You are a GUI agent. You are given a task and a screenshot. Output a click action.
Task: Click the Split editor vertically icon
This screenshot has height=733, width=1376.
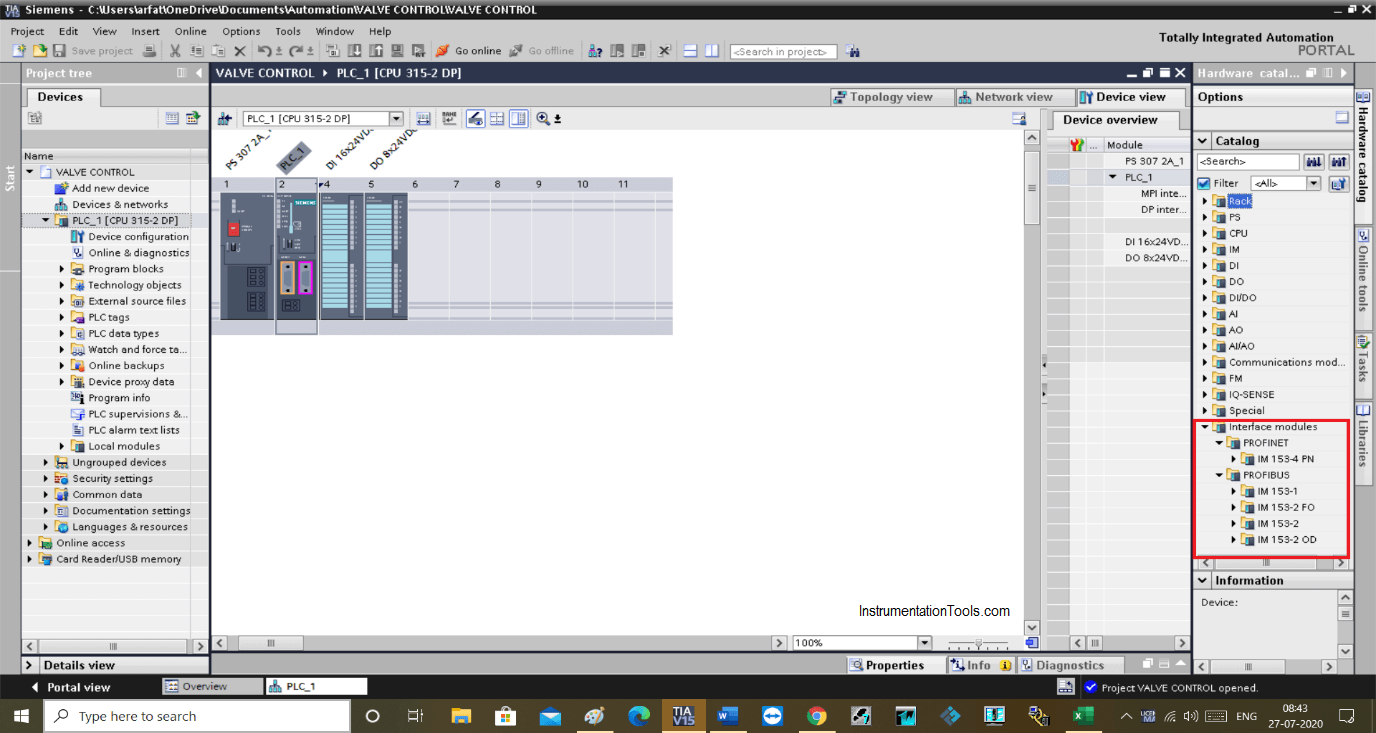coord(711,50)
